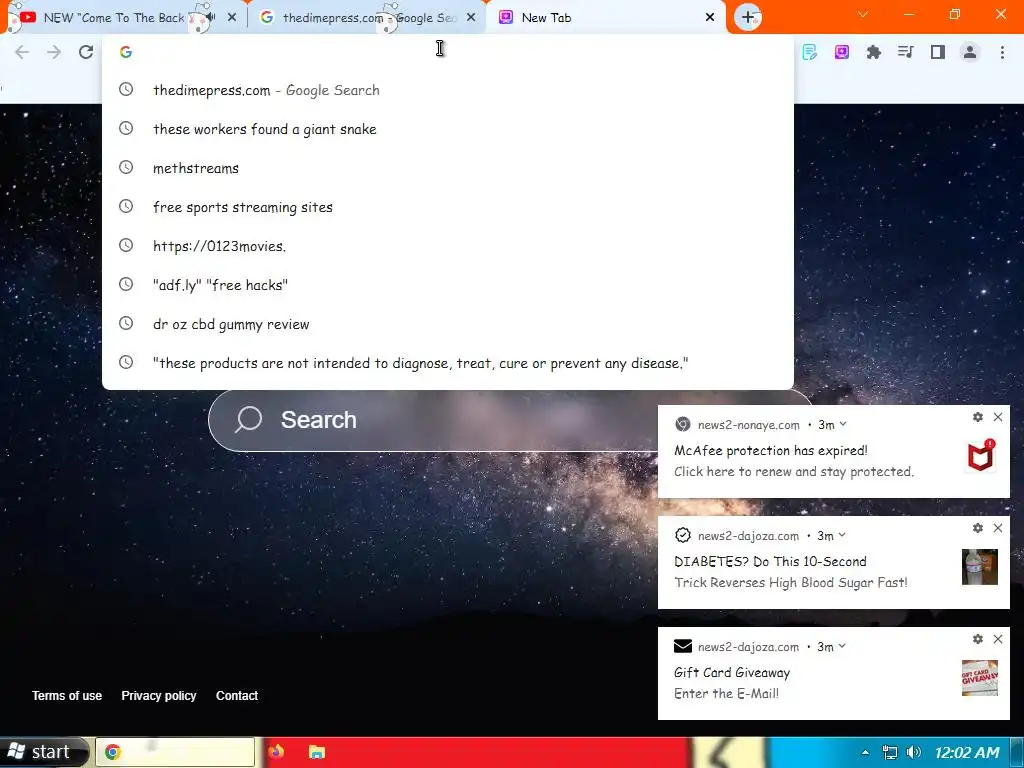The width and height of the screenshot is (1024, 768).
Task: Expand the DIABETES notification chevron
Action: click(842, 536)
